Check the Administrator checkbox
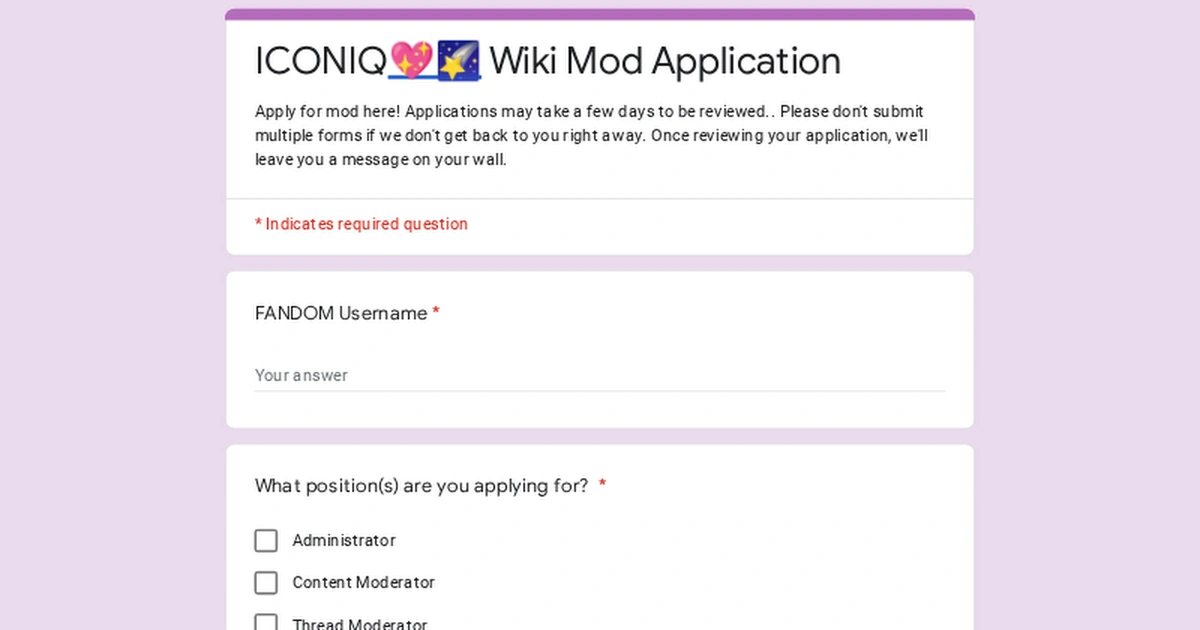 266,540
